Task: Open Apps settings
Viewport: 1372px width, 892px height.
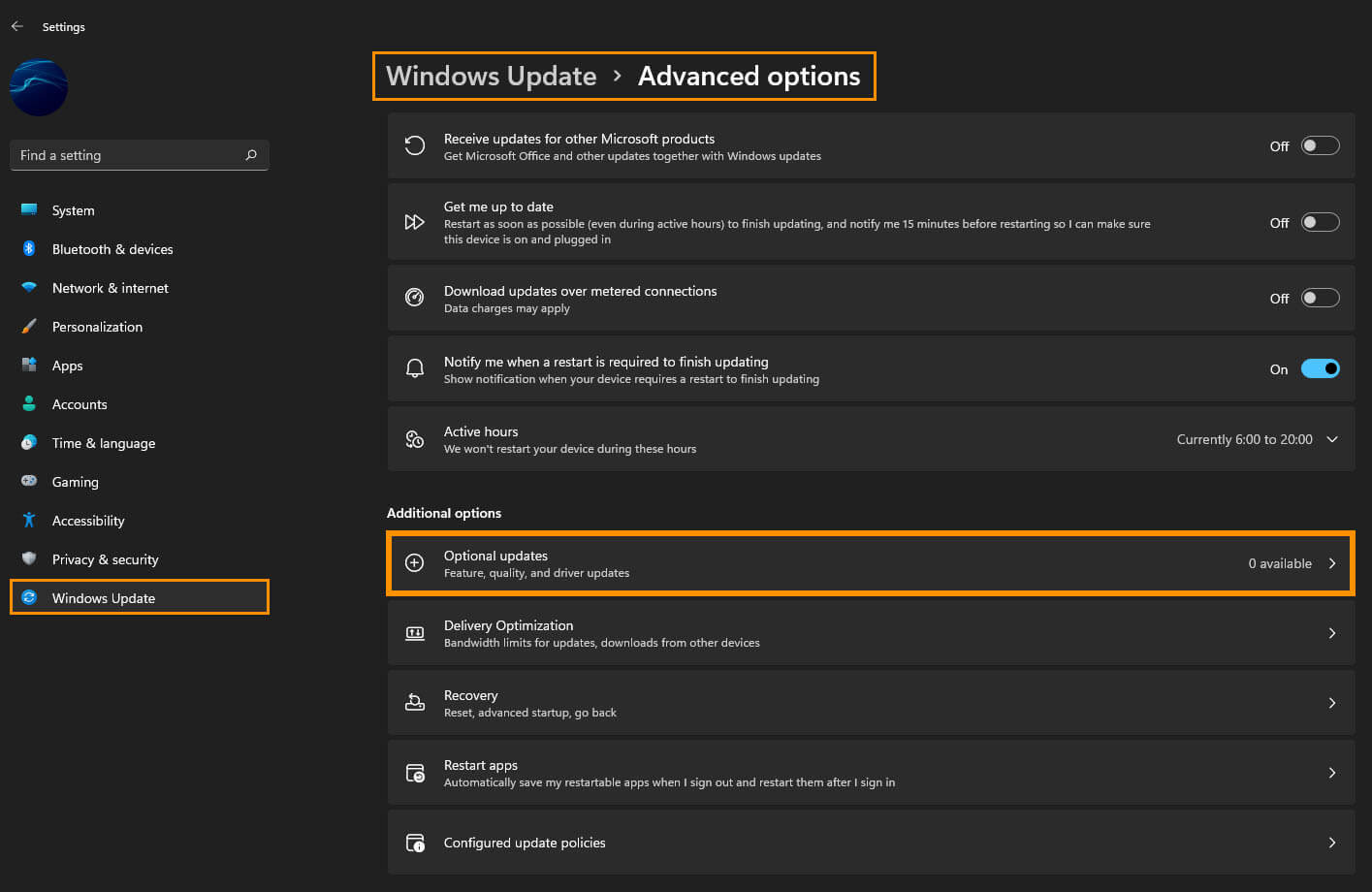Action: [x=140, y=366]
